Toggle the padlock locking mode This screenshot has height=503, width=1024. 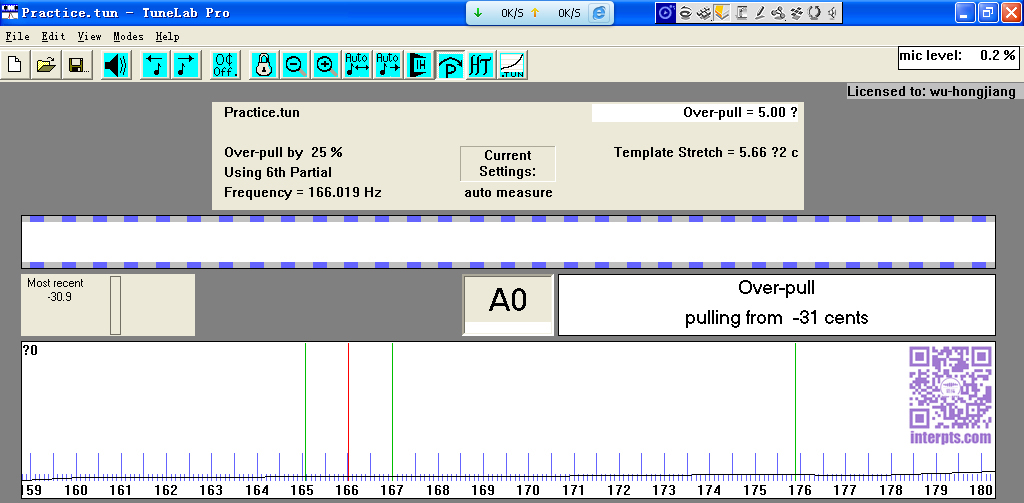point(264,65)
